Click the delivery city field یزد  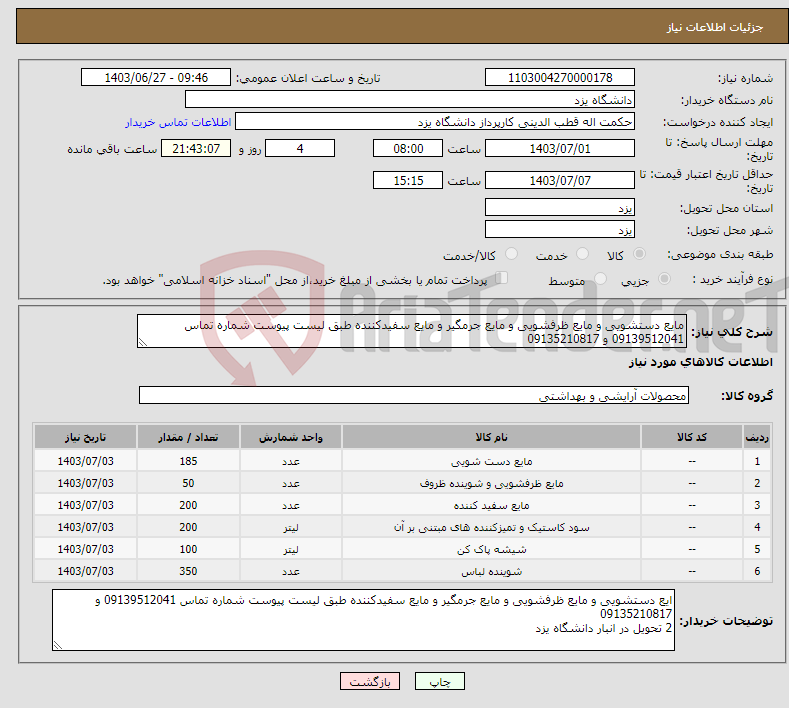[x=560, y=229]
